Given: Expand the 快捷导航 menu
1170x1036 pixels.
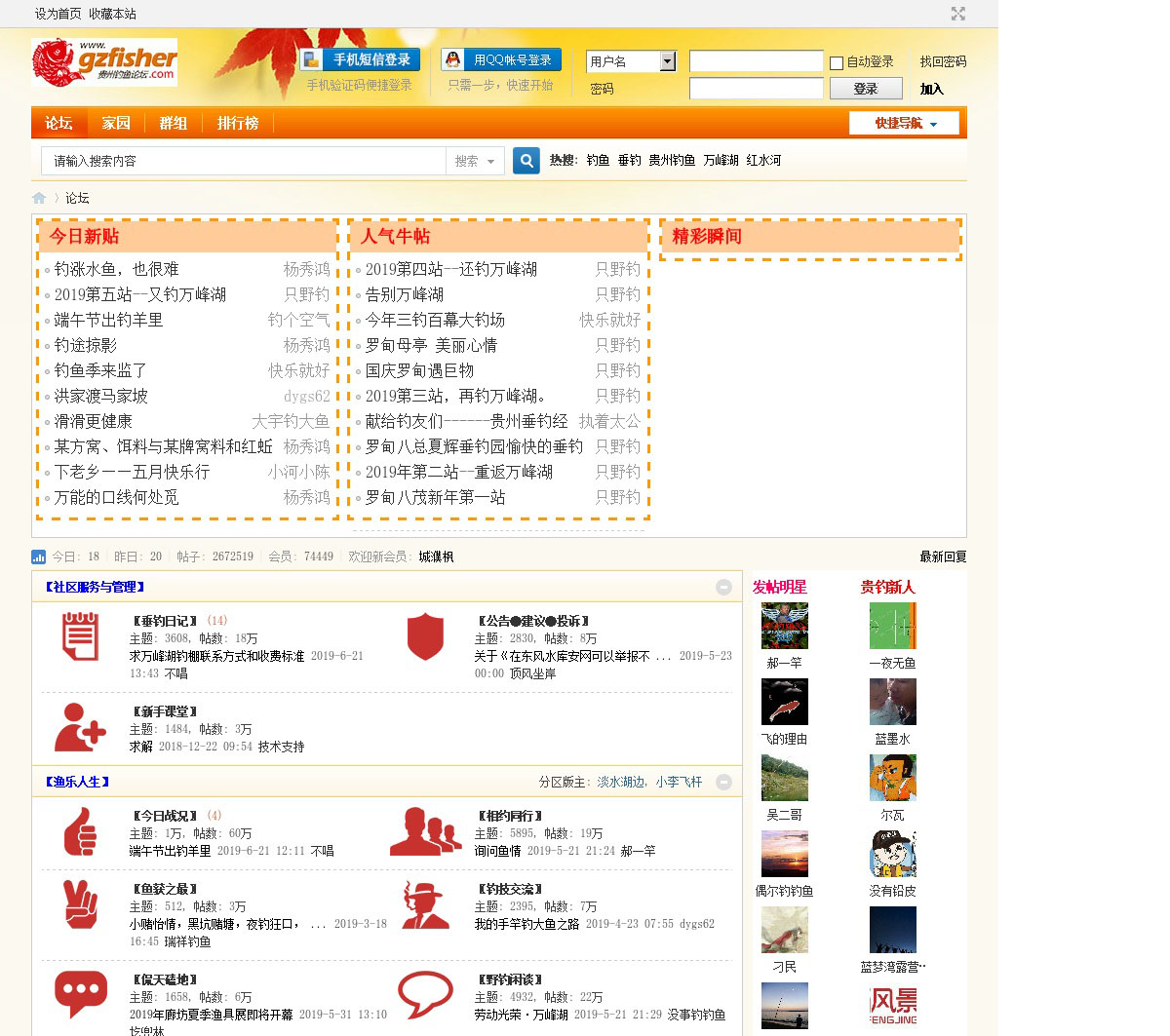Looking at the screenshot, I should point(904,124).
